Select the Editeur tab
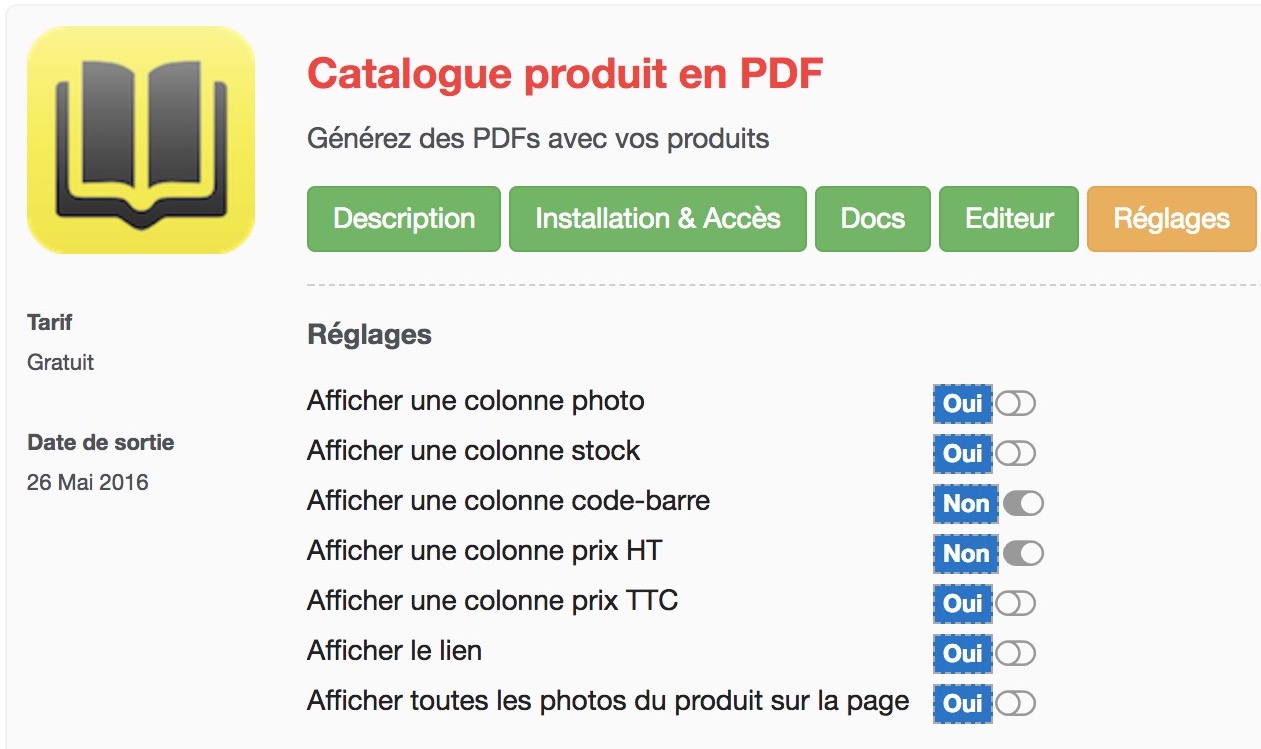1261x749 pixels. pyautogui.click(x=1009, y=219)
